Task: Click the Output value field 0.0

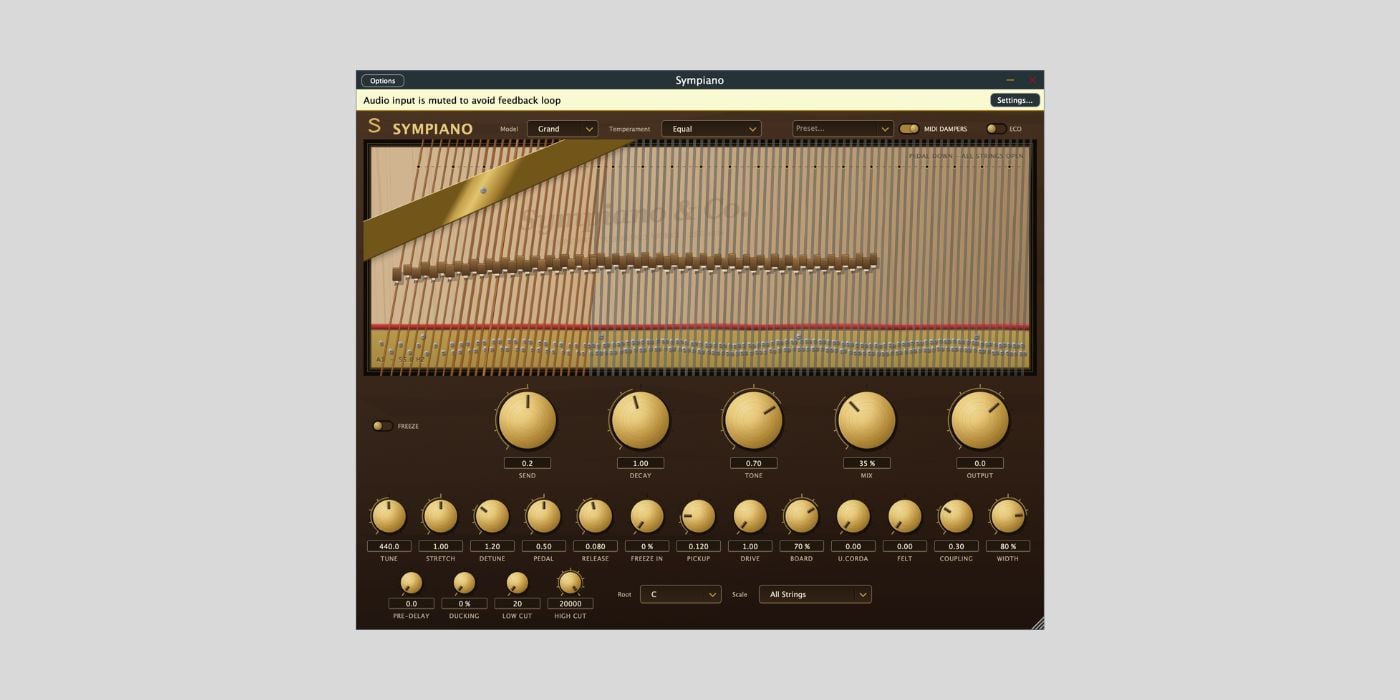Action: [x=979, y=463]
